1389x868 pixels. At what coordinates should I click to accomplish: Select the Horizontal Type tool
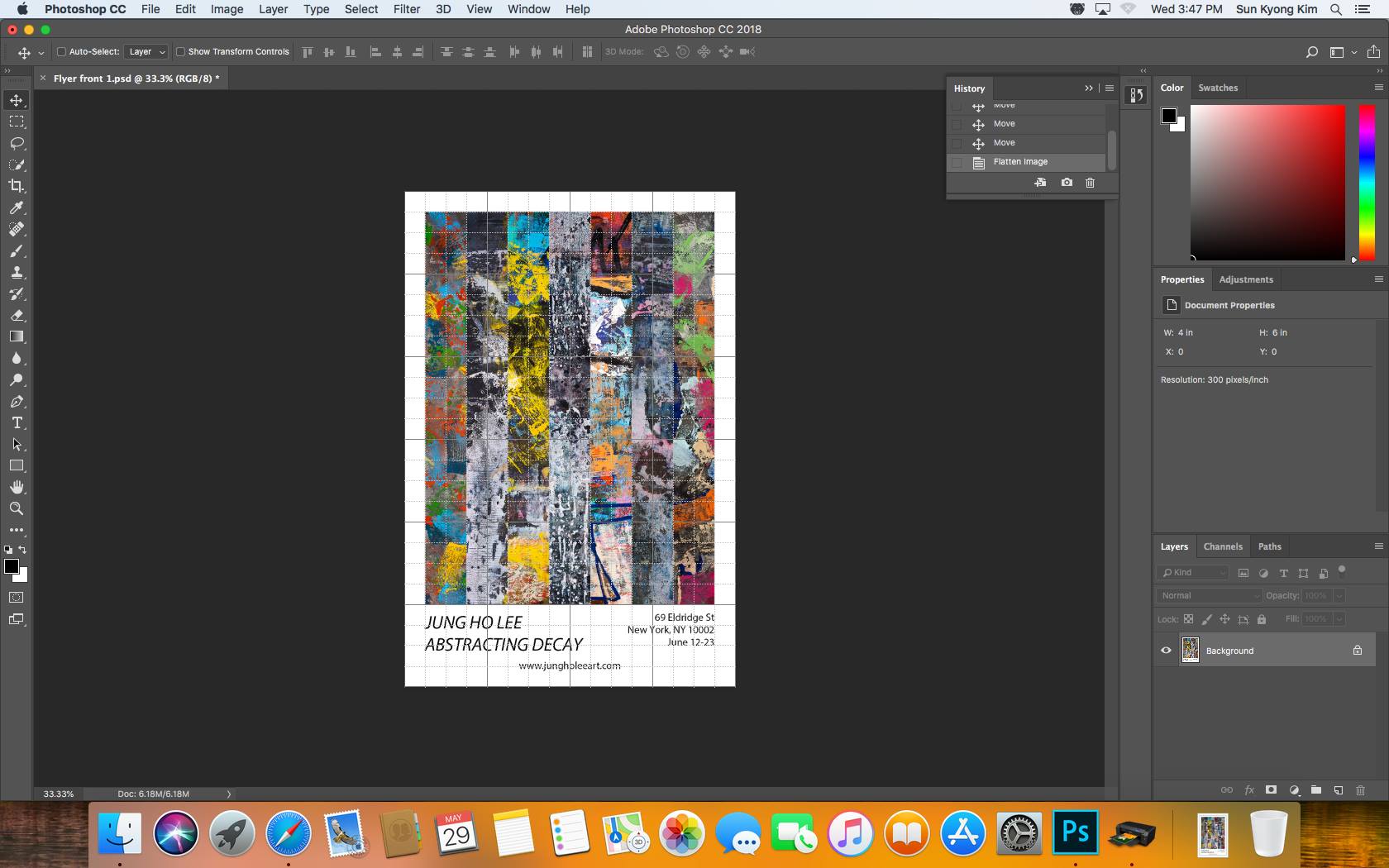point(17,422)
